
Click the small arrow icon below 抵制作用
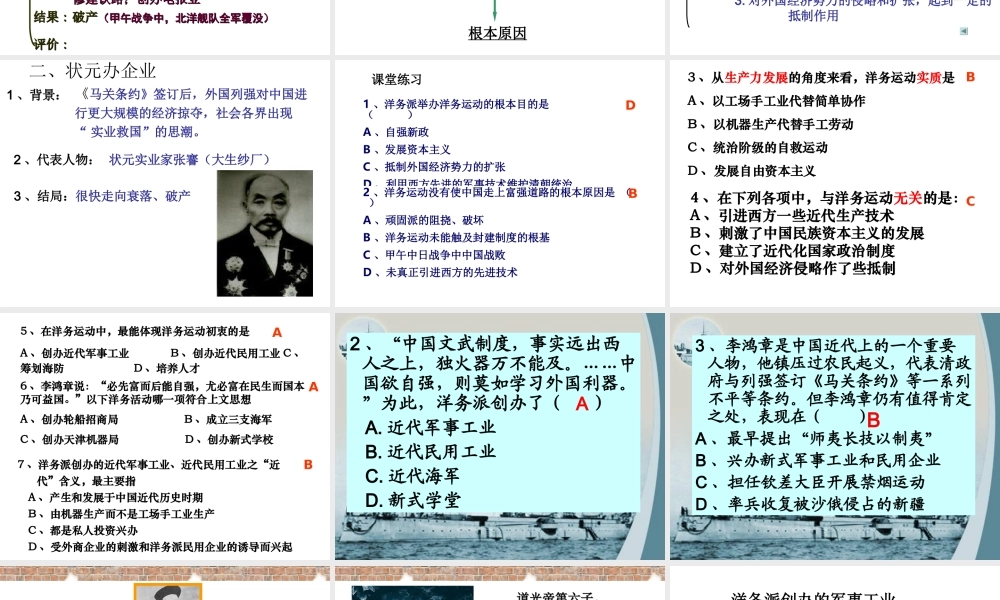click(964, 31)
